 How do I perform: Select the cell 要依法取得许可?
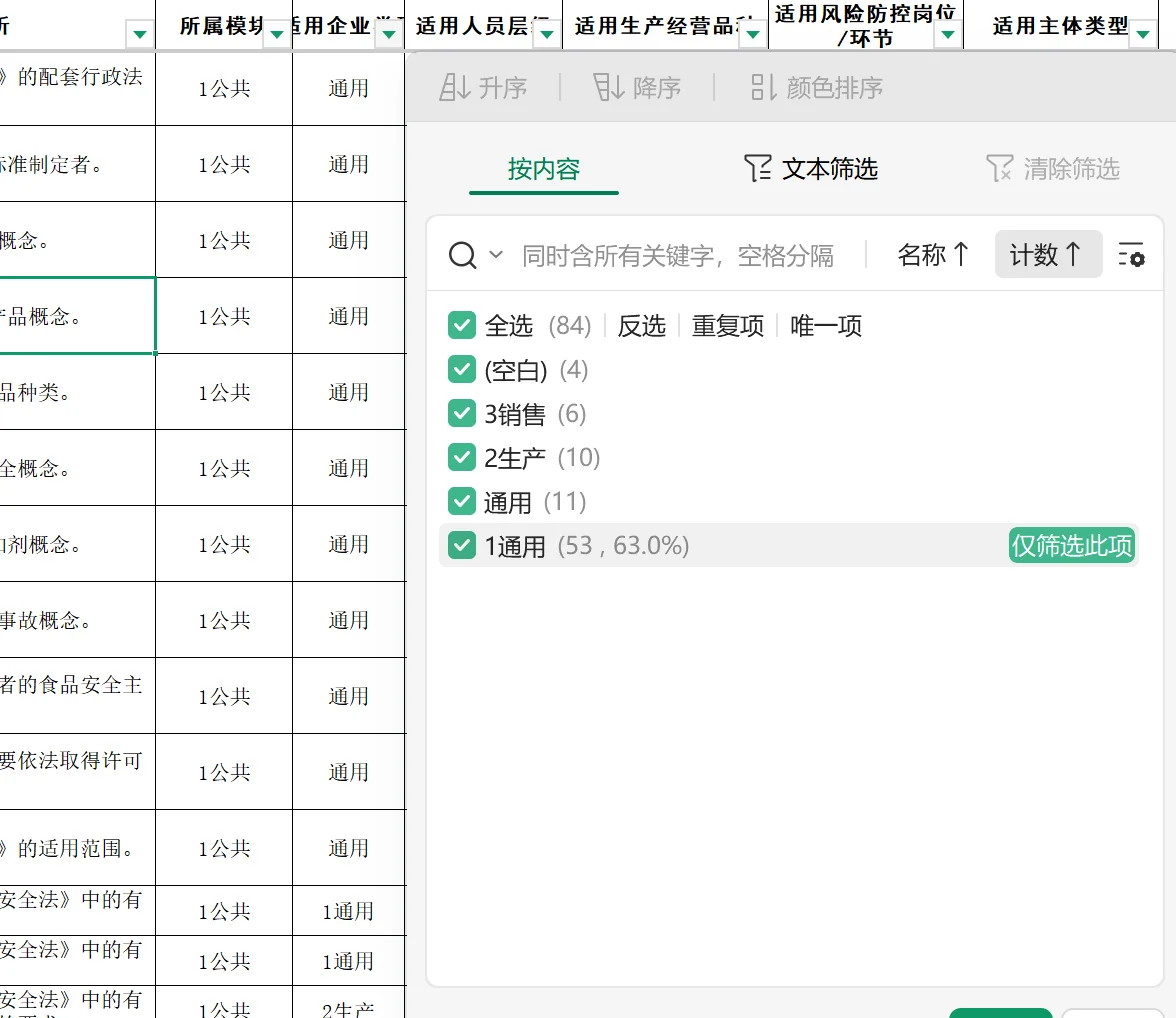click(x=77, y=772)
